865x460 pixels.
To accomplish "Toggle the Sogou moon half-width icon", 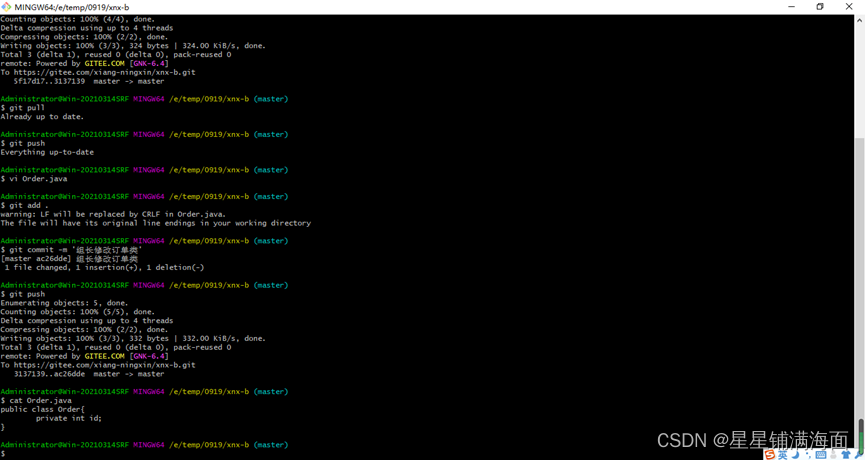I will (795, 454).
